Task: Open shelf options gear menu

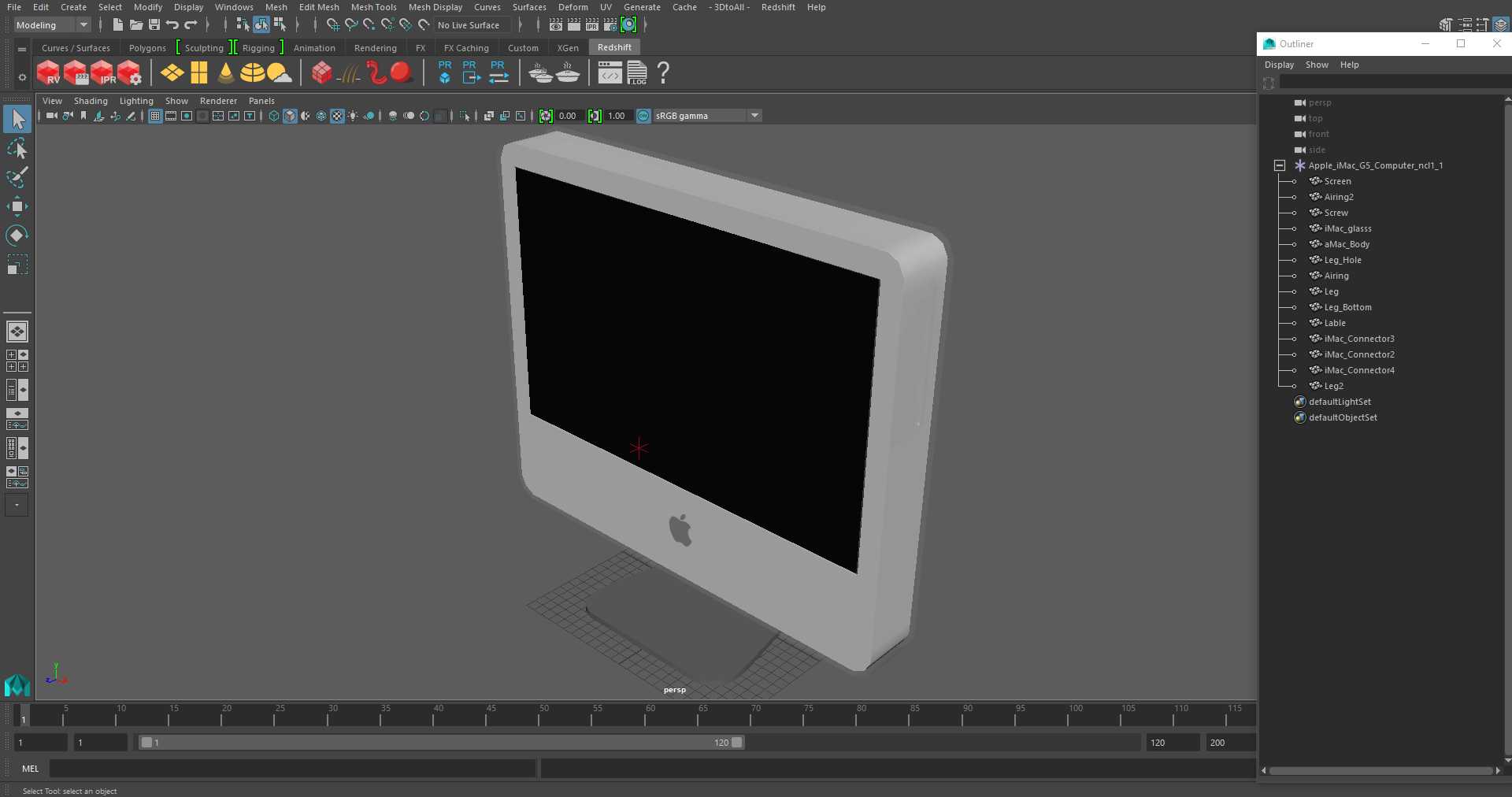Action: 22,76
